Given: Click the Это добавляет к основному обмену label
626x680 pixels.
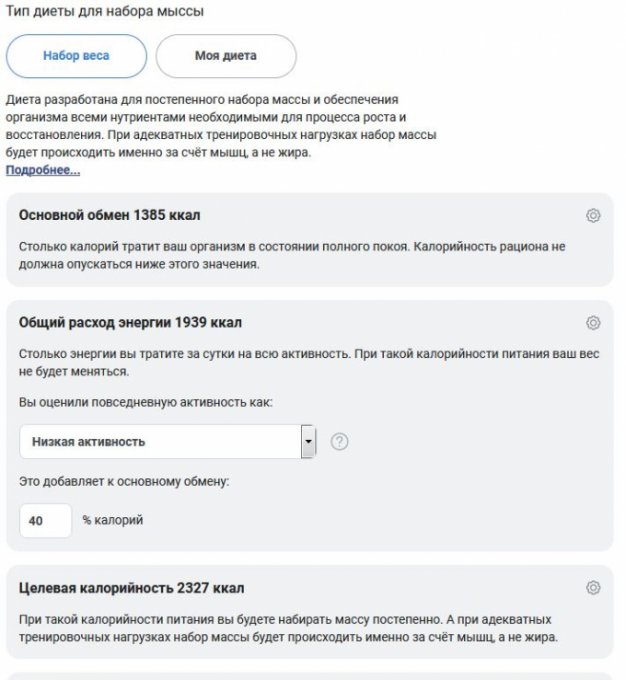Looking at the screenshot, I should click(x=124, y=481).
